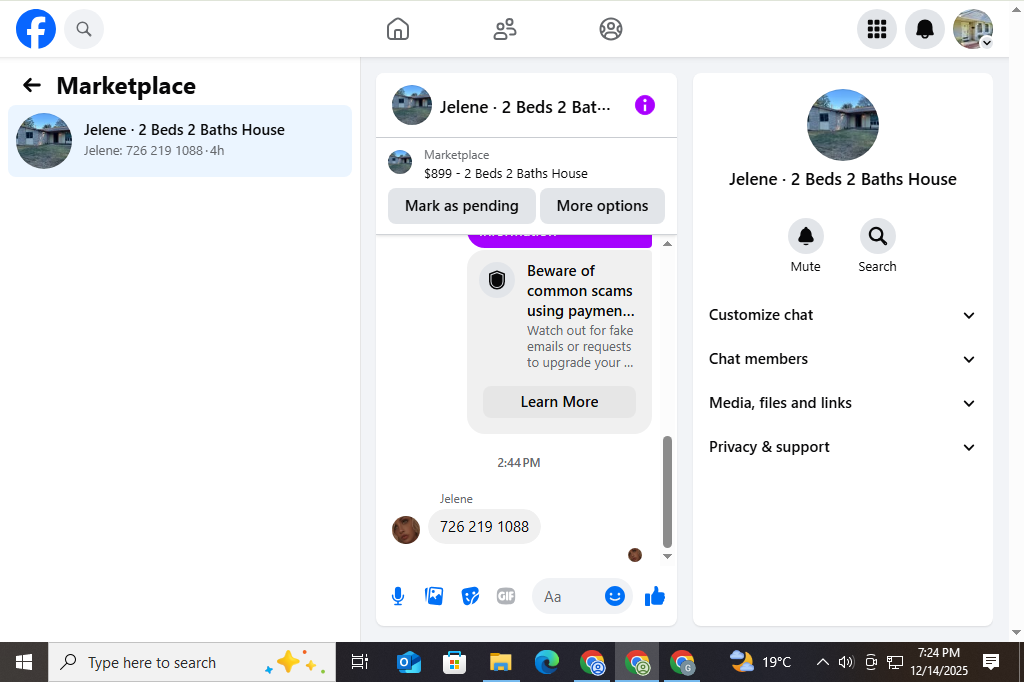Image resolution: width=1024 pixels, height=682 pixels.
Task: Click the message bubble 726 219 1088
Action: pos(484,527)
